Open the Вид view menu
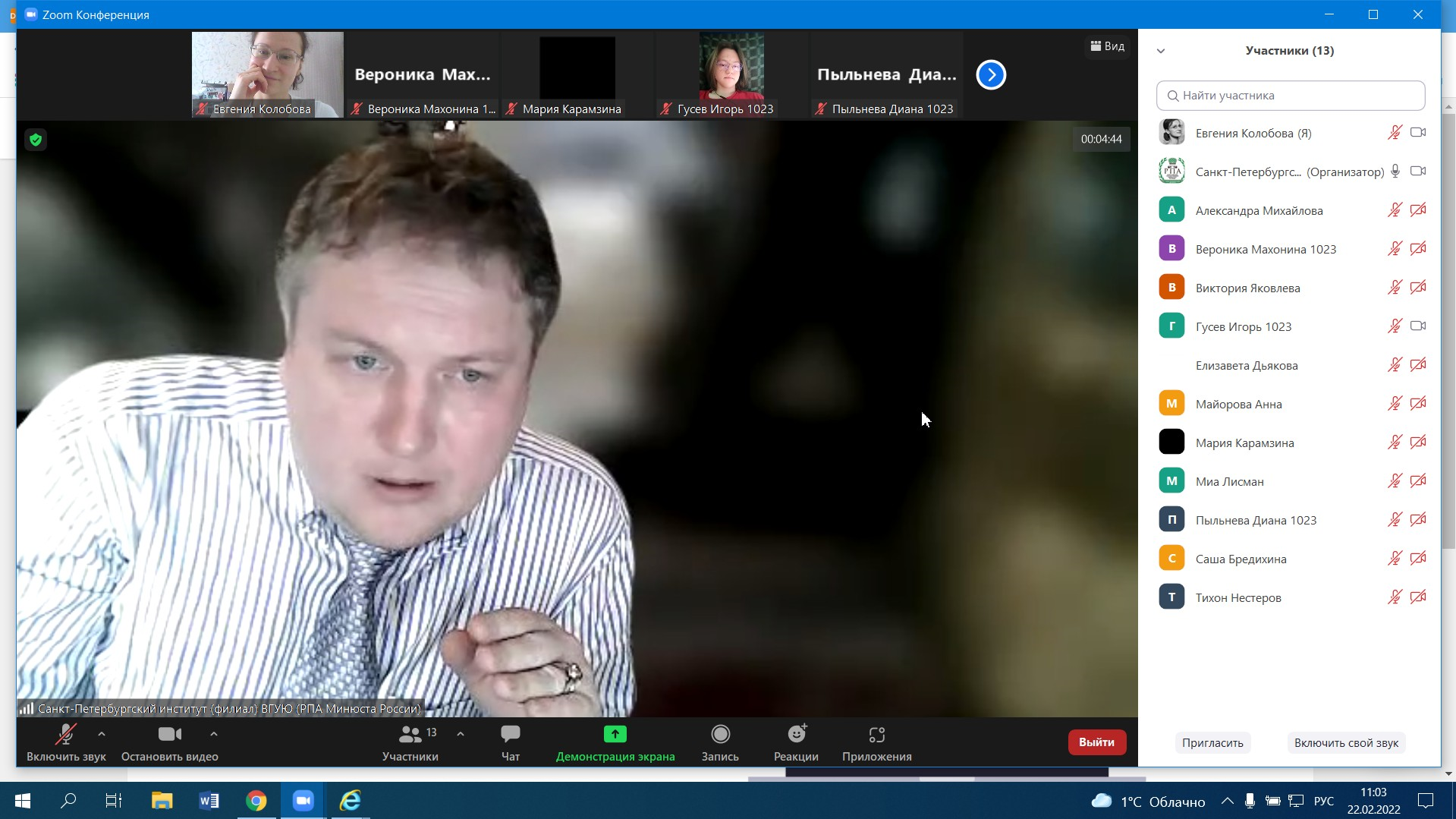The height and width of the screenshot is (819, 1456). [1108, 46]
